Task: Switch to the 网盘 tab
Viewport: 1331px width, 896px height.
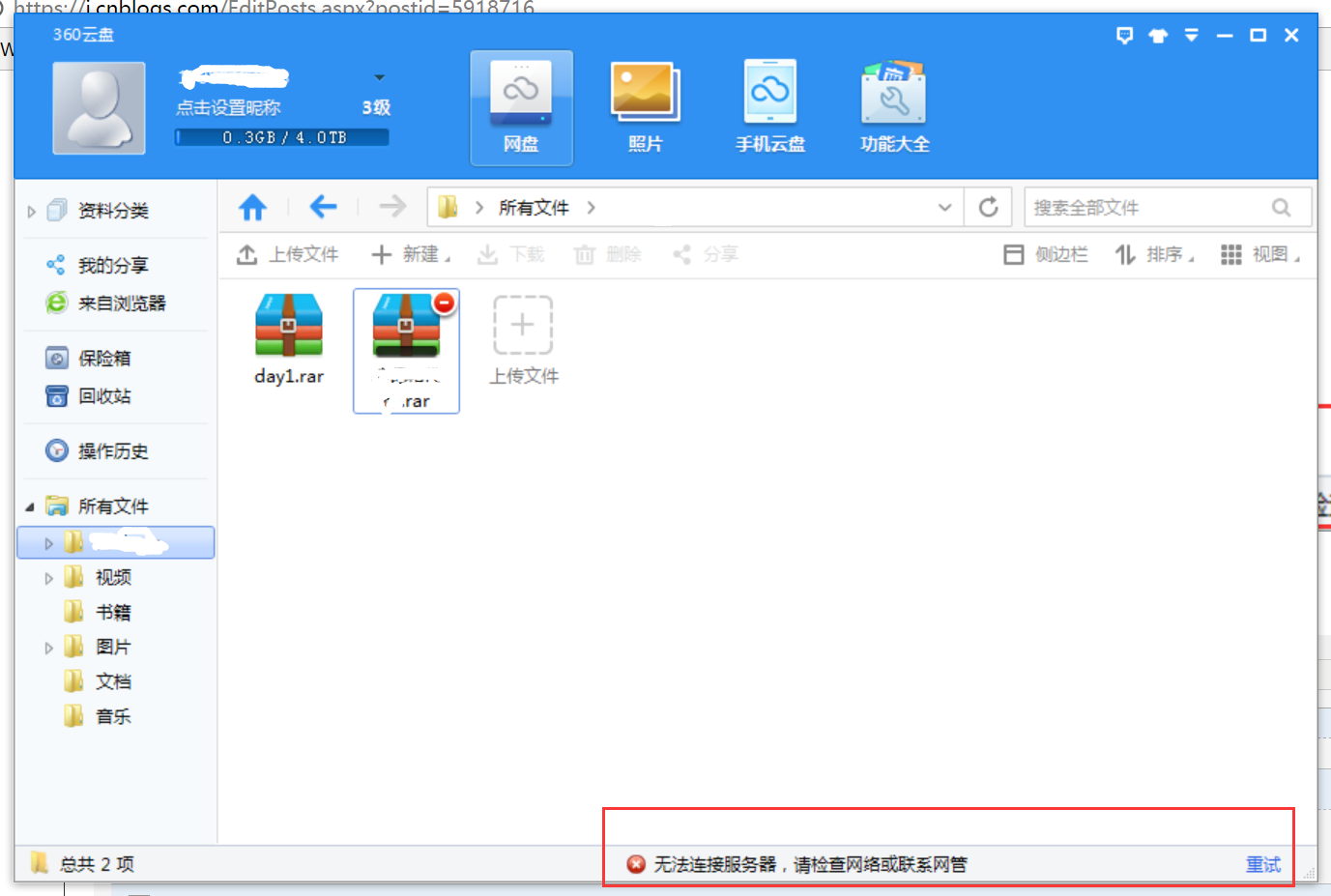Action: [x=521, y=106]
